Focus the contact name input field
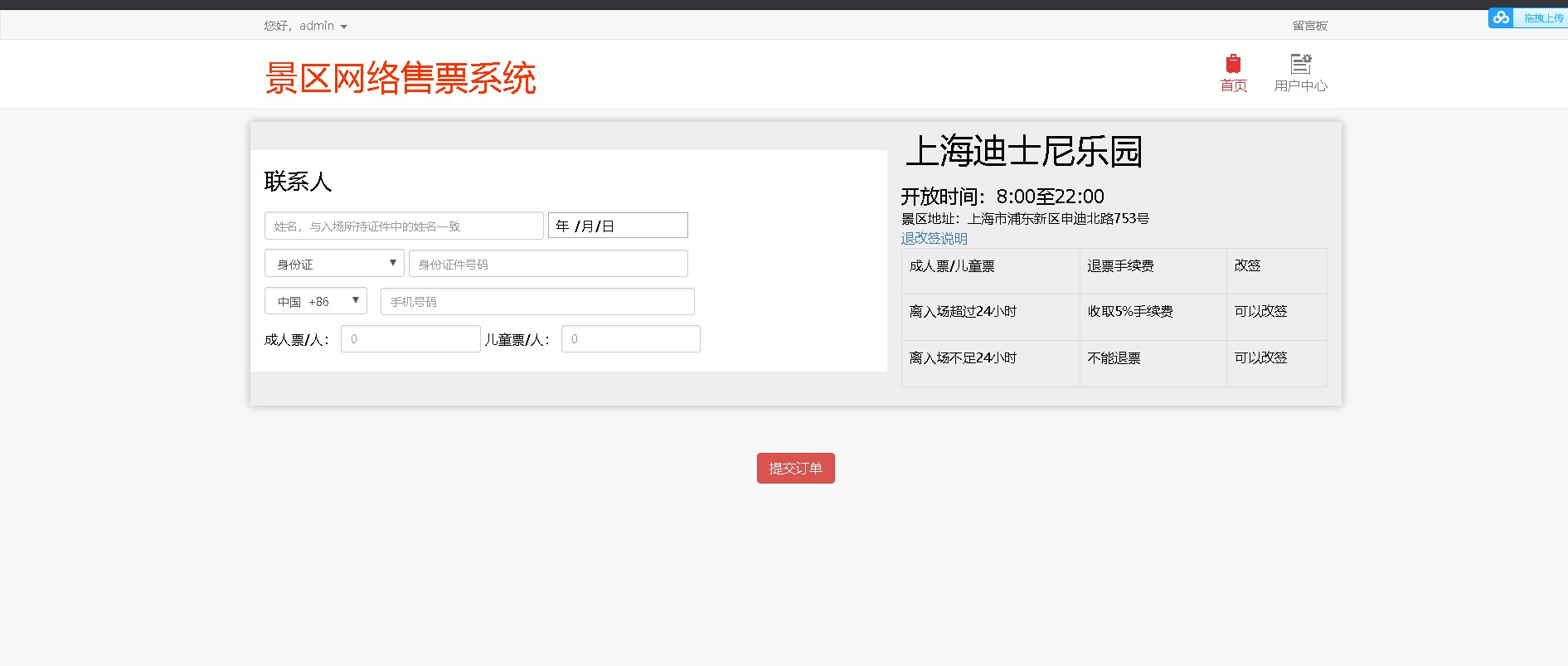The height and width of the screenshot is (666, 1568). click(x=404, y=226)
